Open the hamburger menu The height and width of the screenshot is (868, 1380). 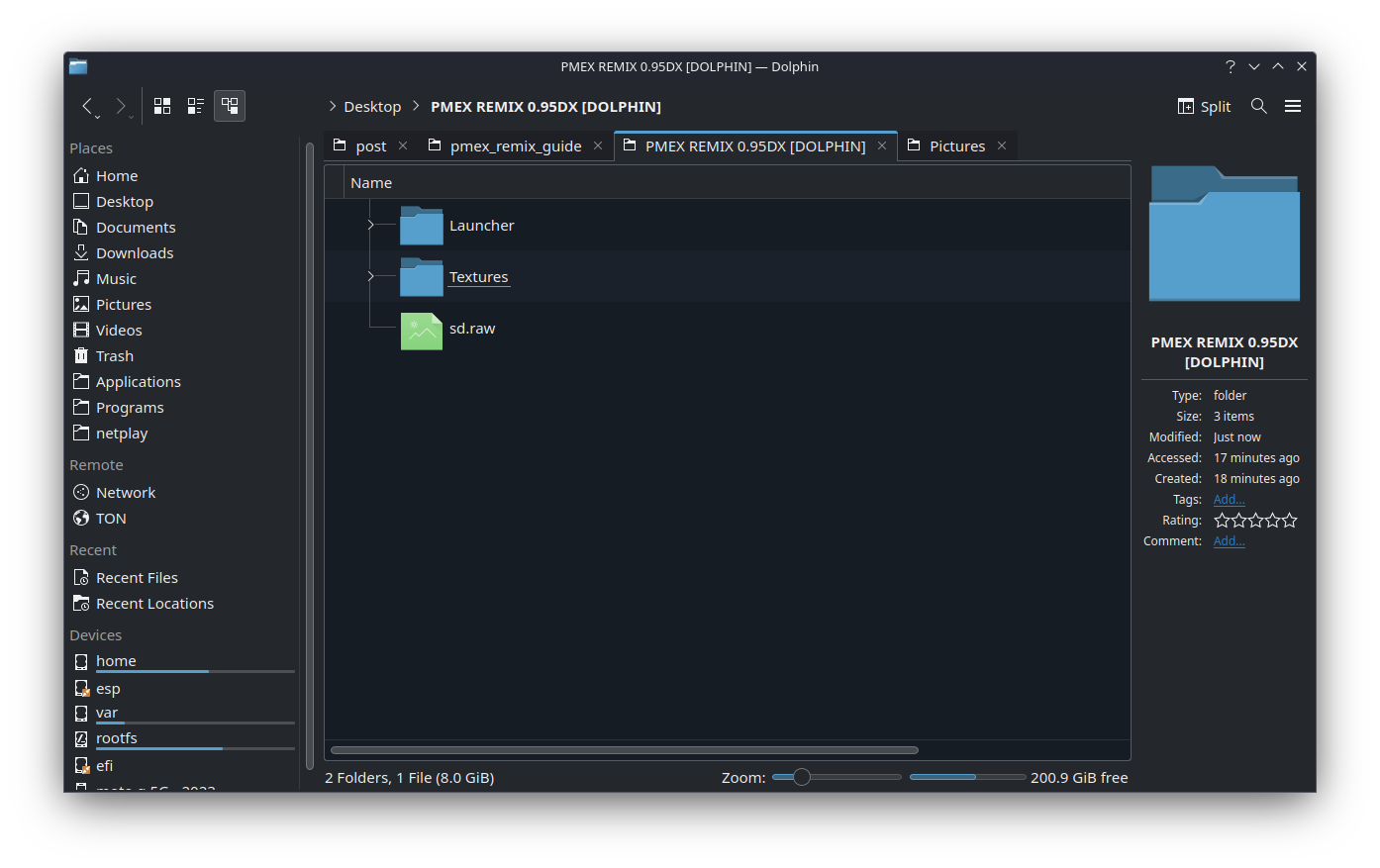click(1293, 106)
